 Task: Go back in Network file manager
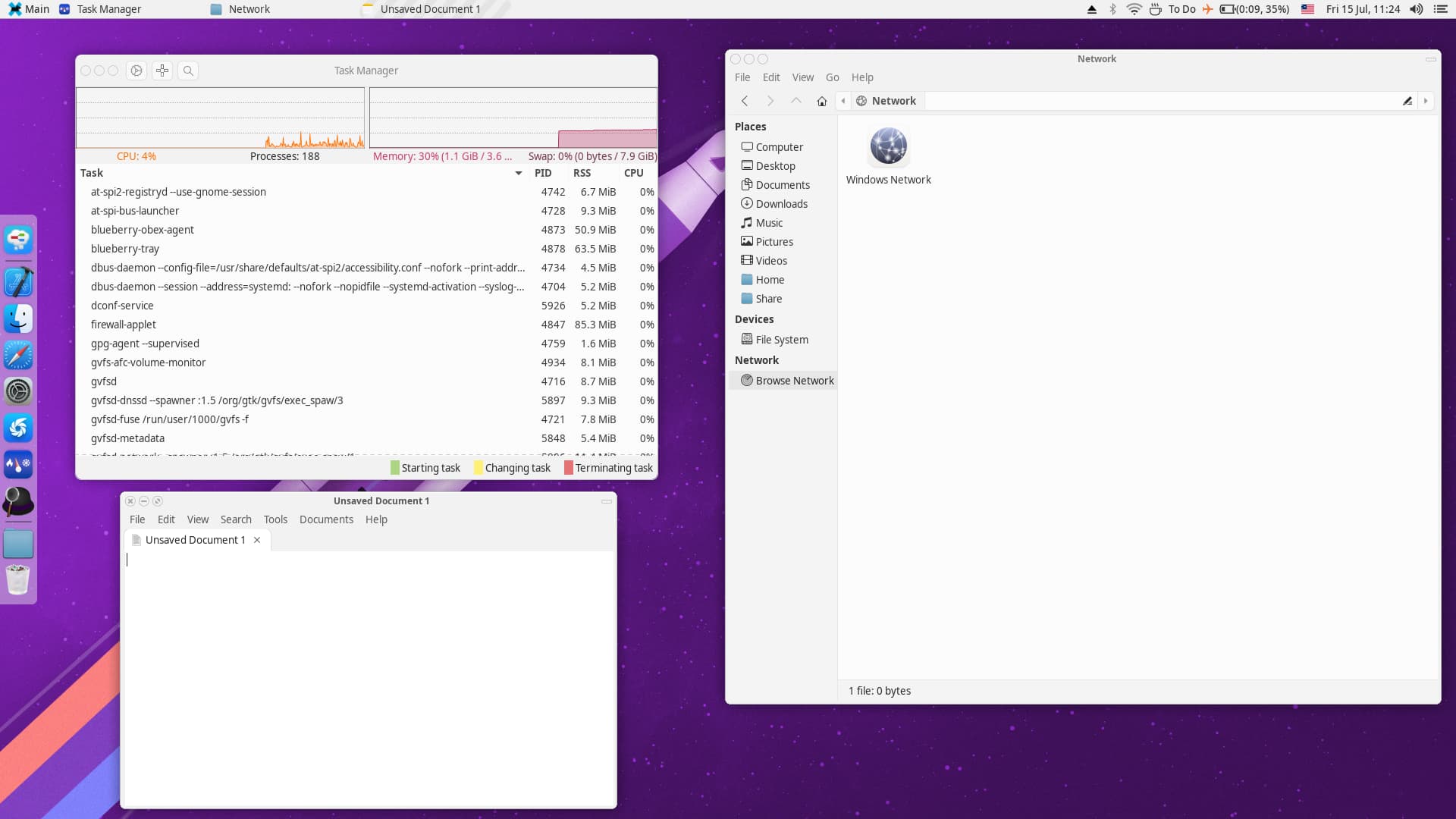(745, 101)
